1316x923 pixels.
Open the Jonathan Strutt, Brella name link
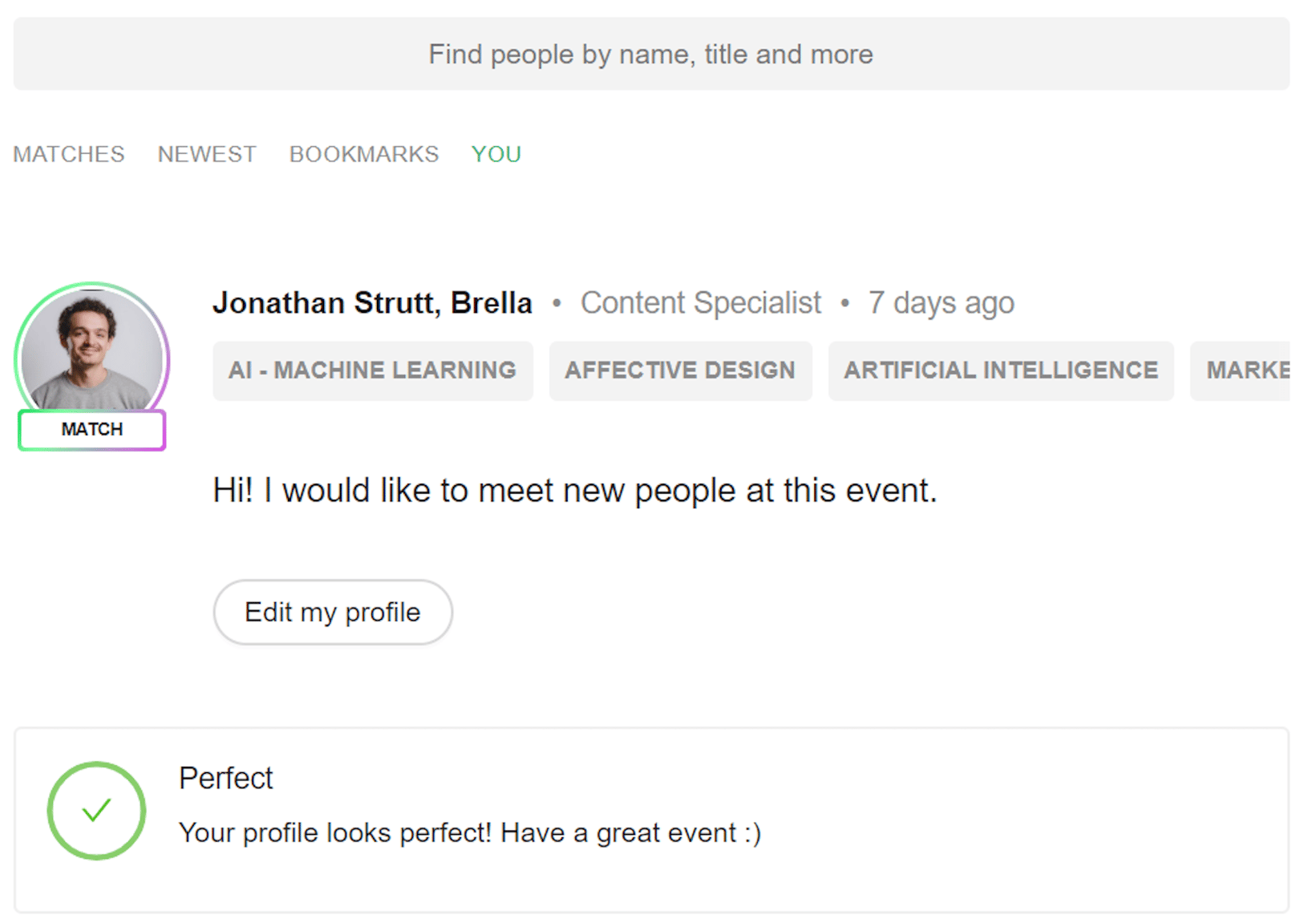coord(372,303)
